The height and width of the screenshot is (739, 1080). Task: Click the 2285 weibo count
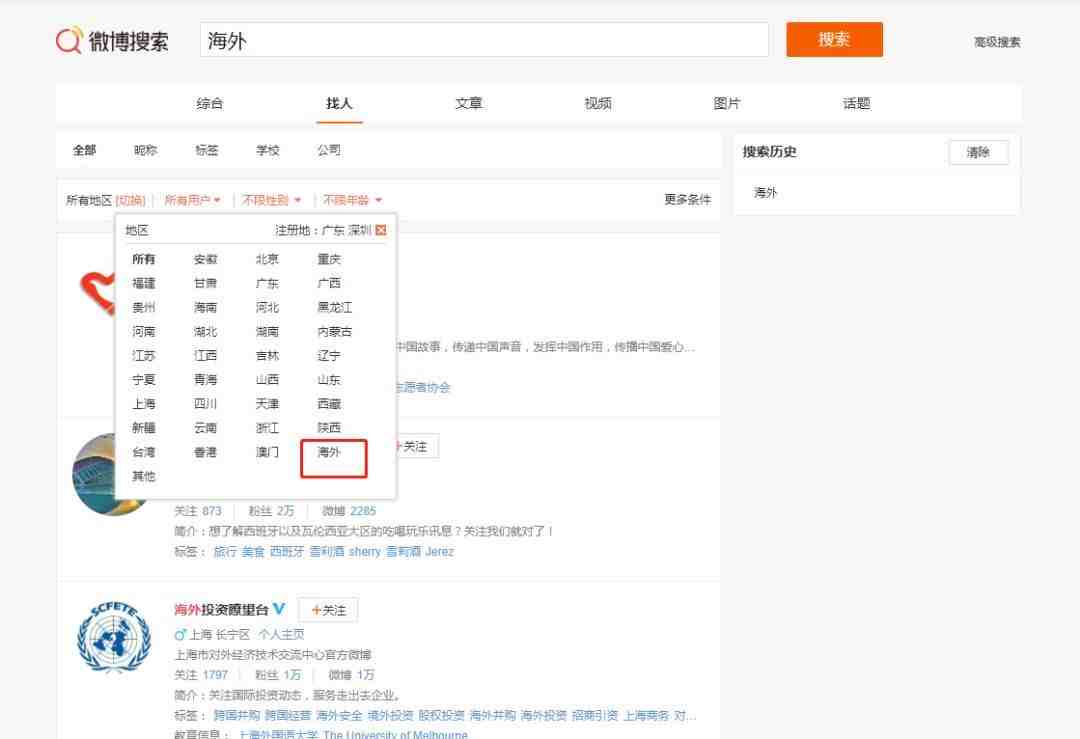point(363,511)
